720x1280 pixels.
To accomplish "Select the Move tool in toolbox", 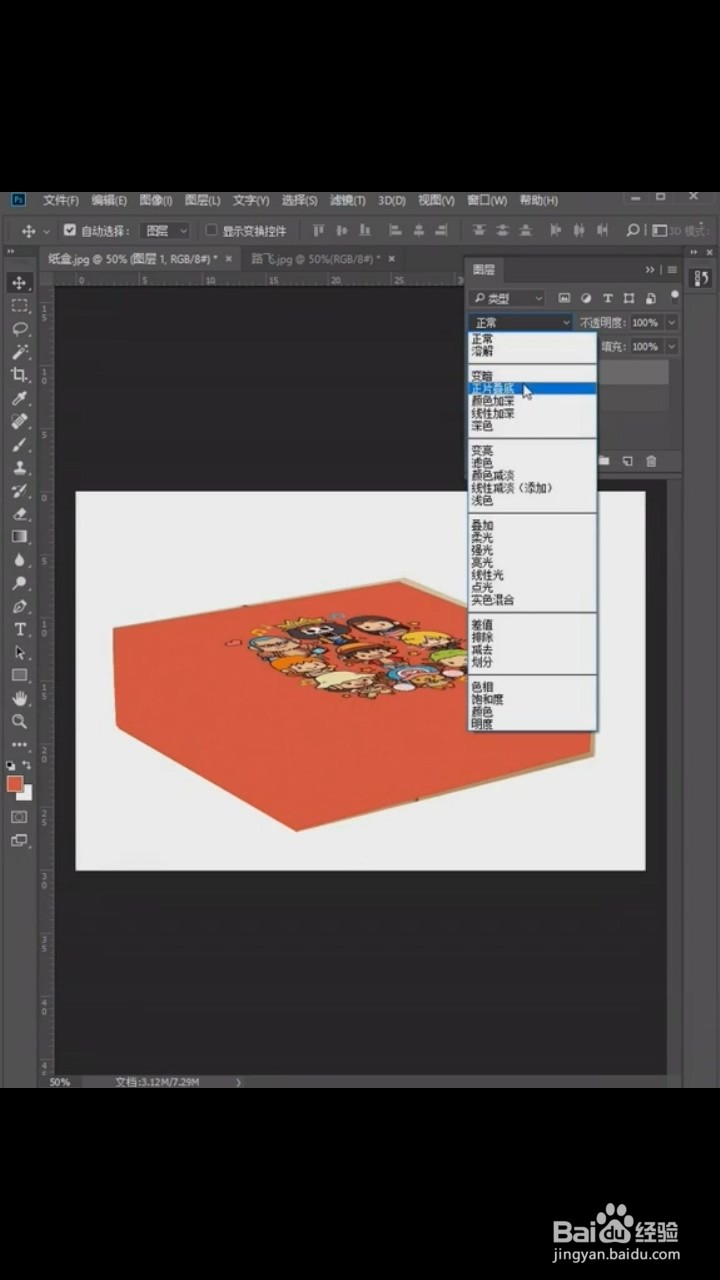I will click(x=19, y=283).
